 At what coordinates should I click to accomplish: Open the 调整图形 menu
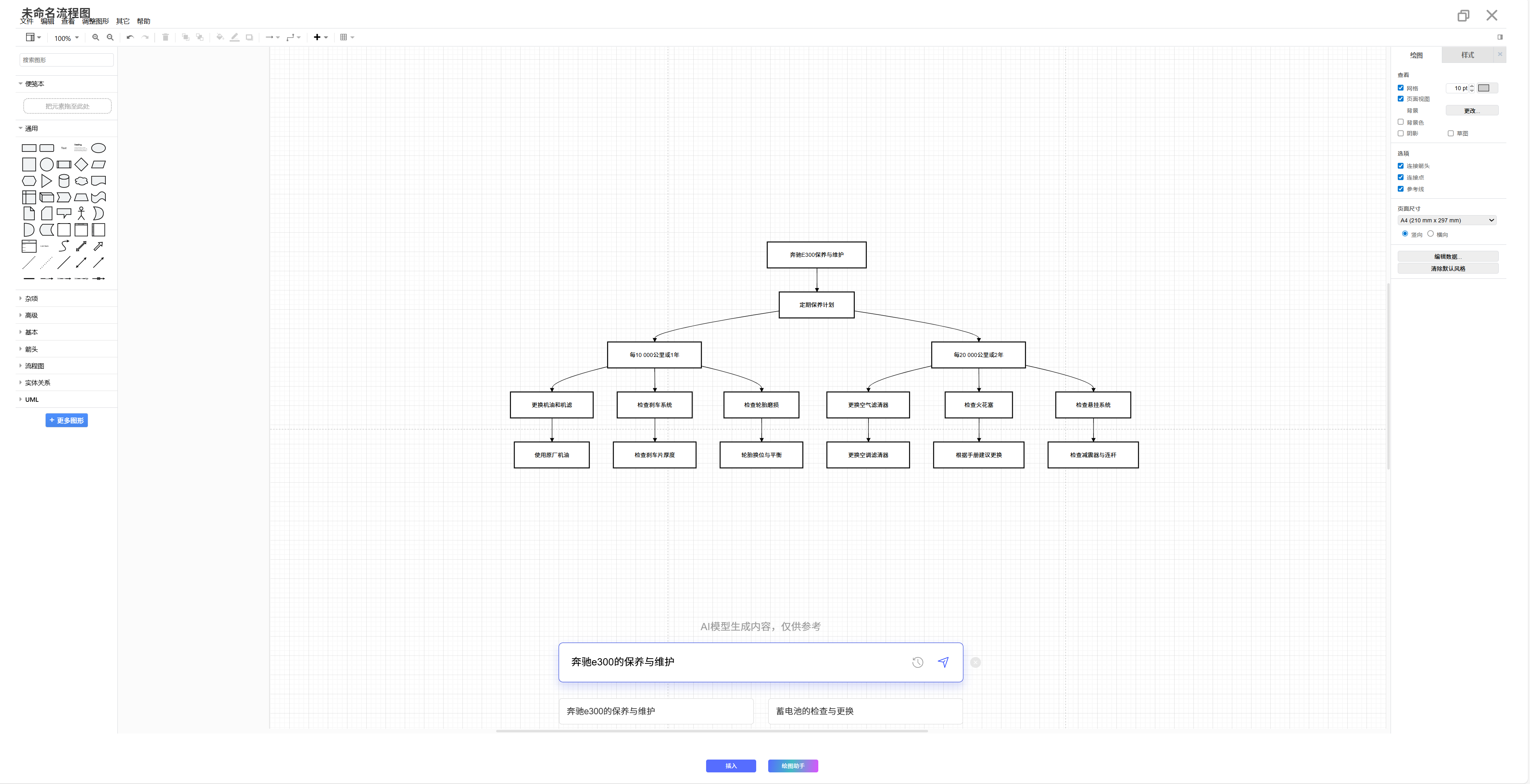tap(95, 21)
